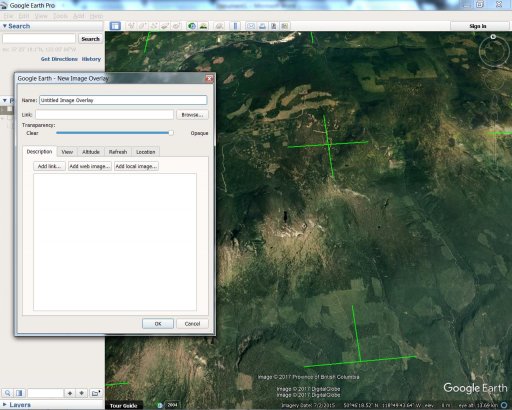The height and width of the screenshot is (410, 512).
Task: Select the Add Placemark tool
Action: (x=131, y=26)
